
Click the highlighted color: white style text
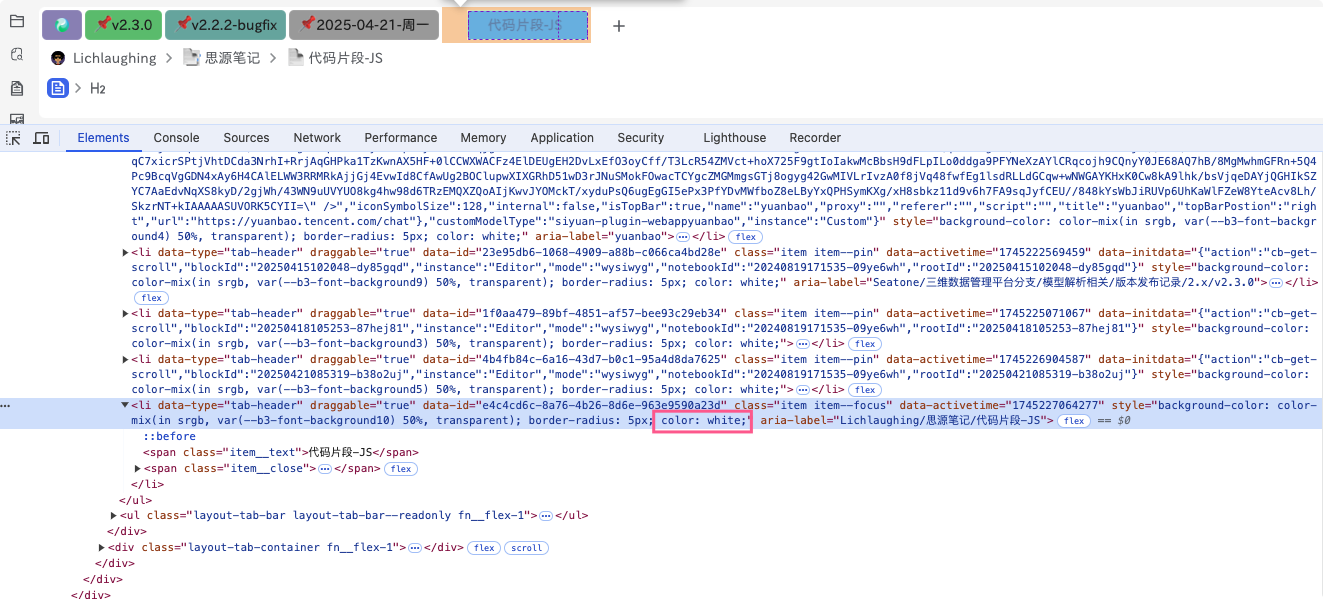(701, 421)
